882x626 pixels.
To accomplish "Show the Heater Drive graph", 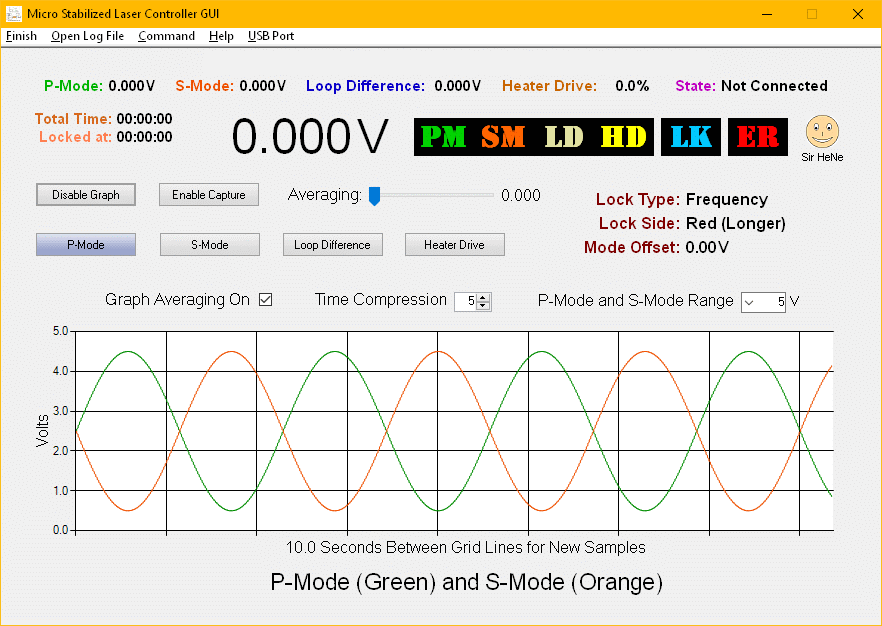I will coord(454,245).
